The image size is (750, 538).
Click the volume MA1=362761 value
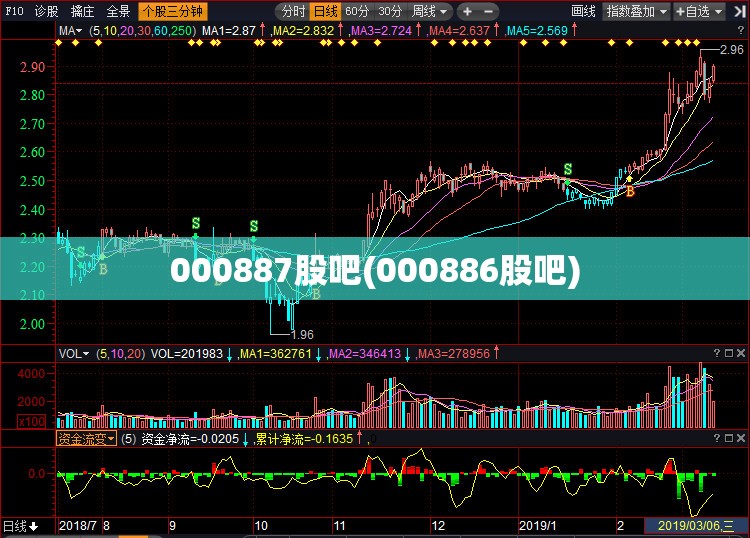tap(276, 354)
